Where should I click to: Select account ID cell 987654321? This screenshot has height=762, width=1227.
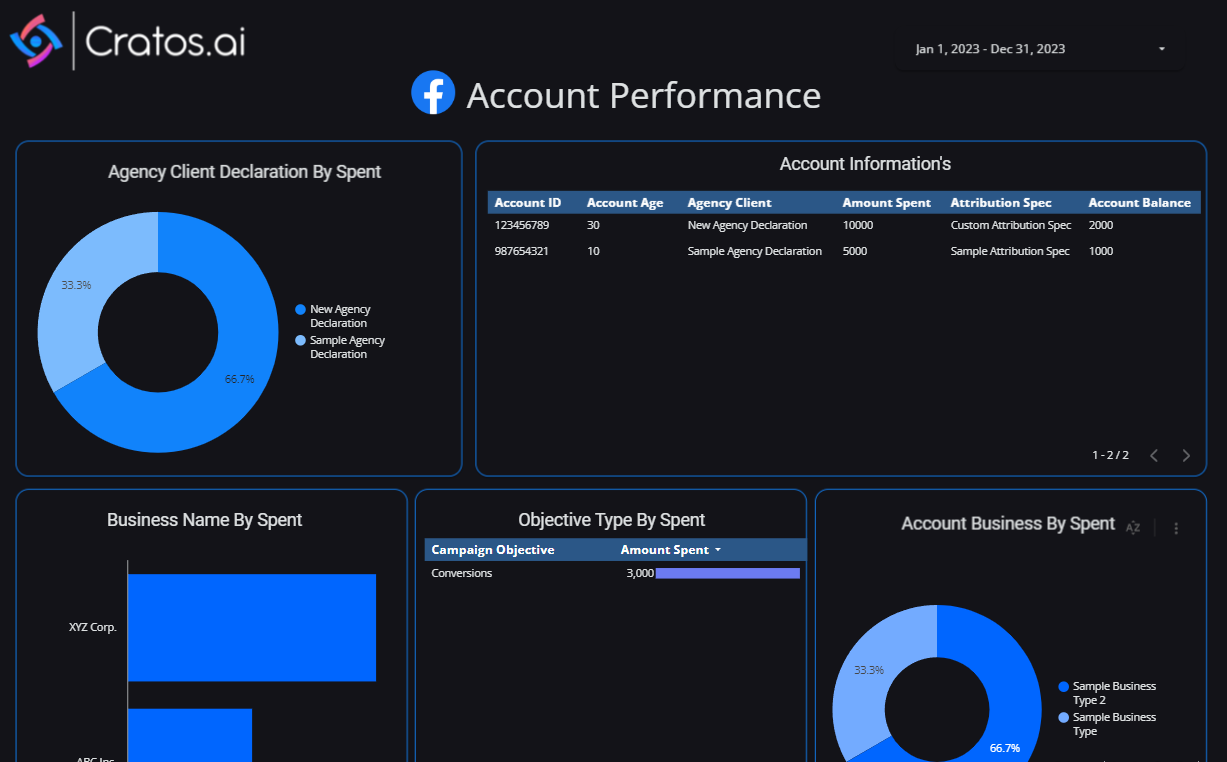click(522, 251)
